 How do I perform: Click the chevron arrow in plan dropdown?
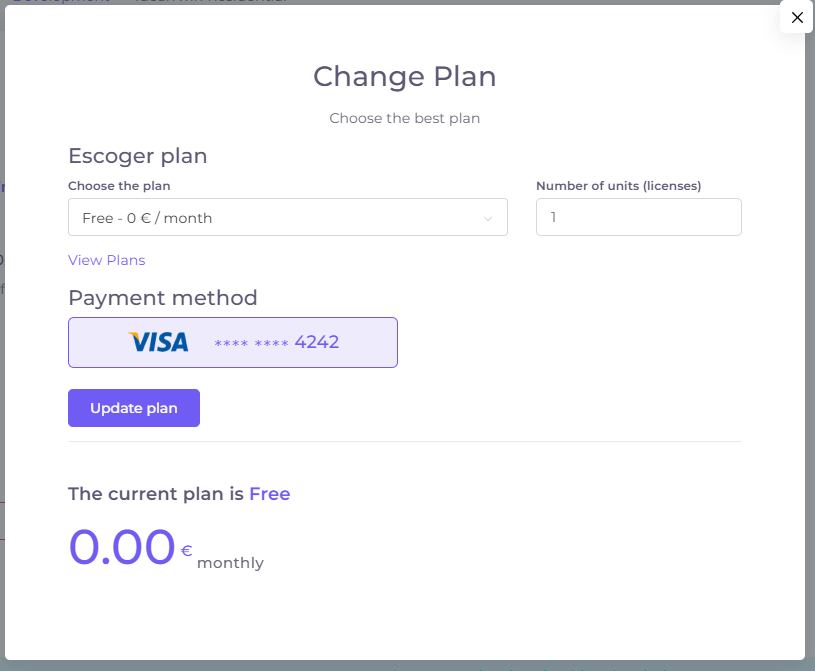click(x=488, y=218)
